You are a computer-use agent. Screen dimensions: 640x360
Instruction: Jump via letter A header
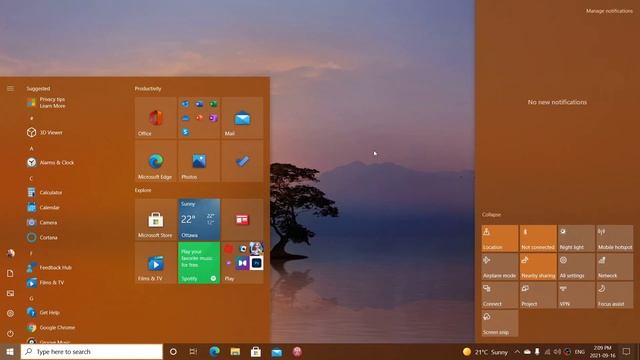tap(31, 148)
